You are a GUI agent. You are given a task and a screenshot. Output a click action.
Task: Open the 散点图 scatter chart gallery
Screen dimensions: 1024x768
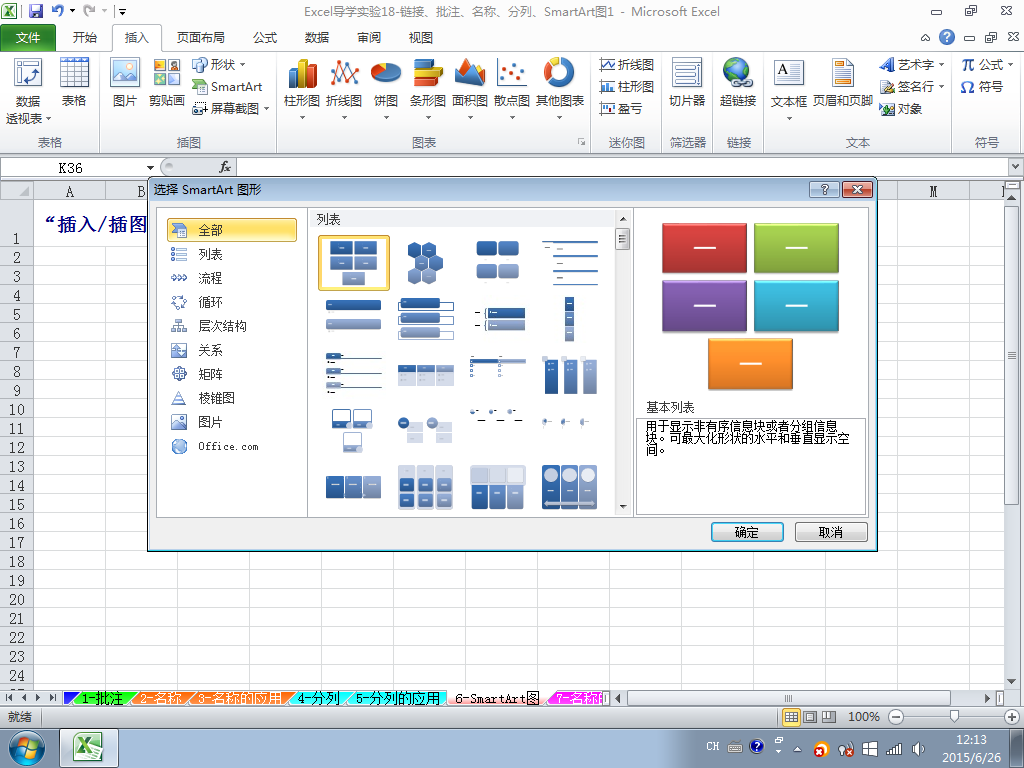tap(512, 89)
